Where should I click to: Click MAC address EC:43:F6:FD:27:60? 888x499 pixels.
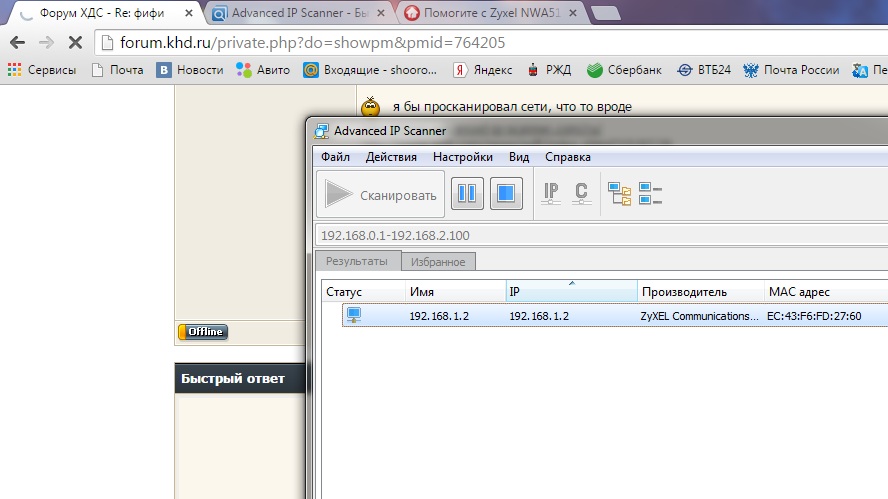[x=814, y=316]
